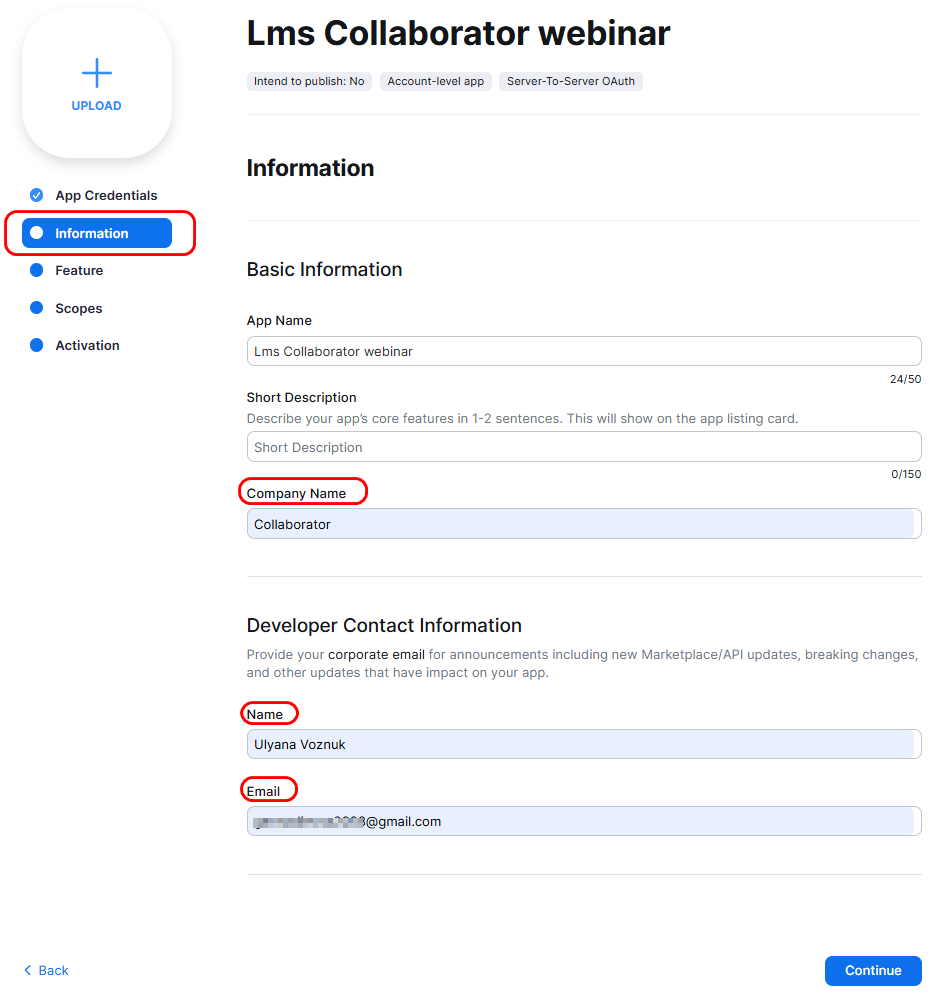Click the Back chevron arrow icon
930x996 pixels.
(x=28, y=970)
